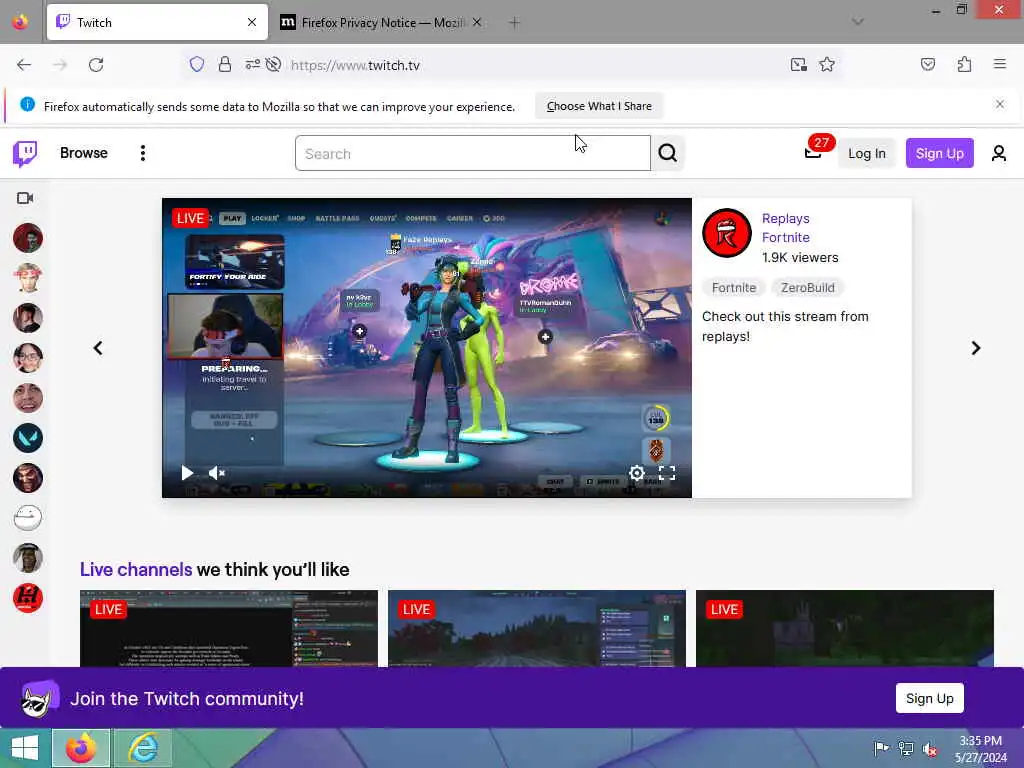
Task: Click the Log In button
Action: click(867, 153)
